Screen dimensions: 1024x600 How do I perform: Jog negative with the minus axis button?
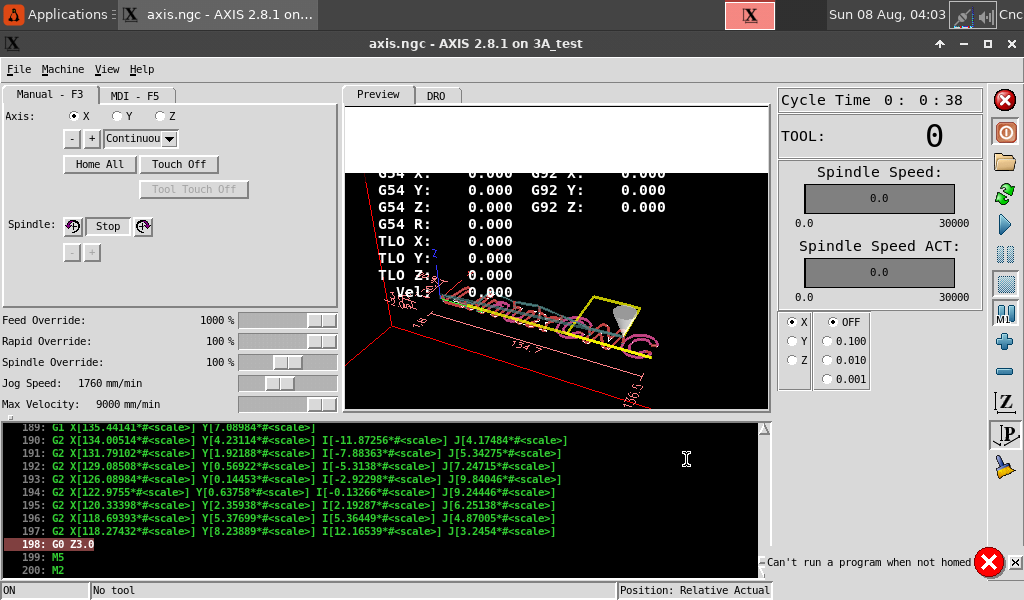(72, 138)
